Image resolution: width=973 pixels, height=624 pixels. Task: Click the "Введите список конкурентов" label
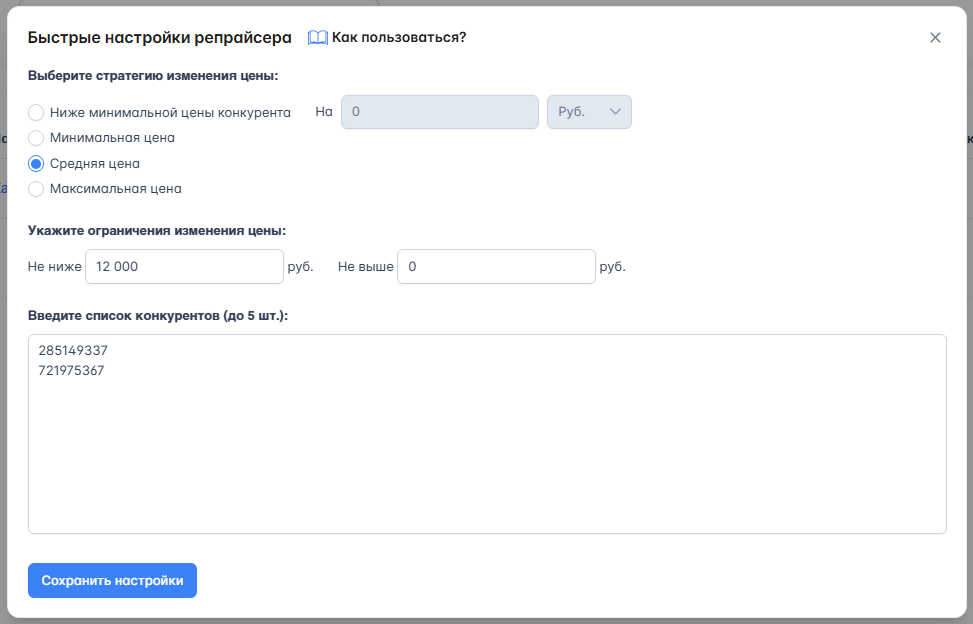pos(158,316)
